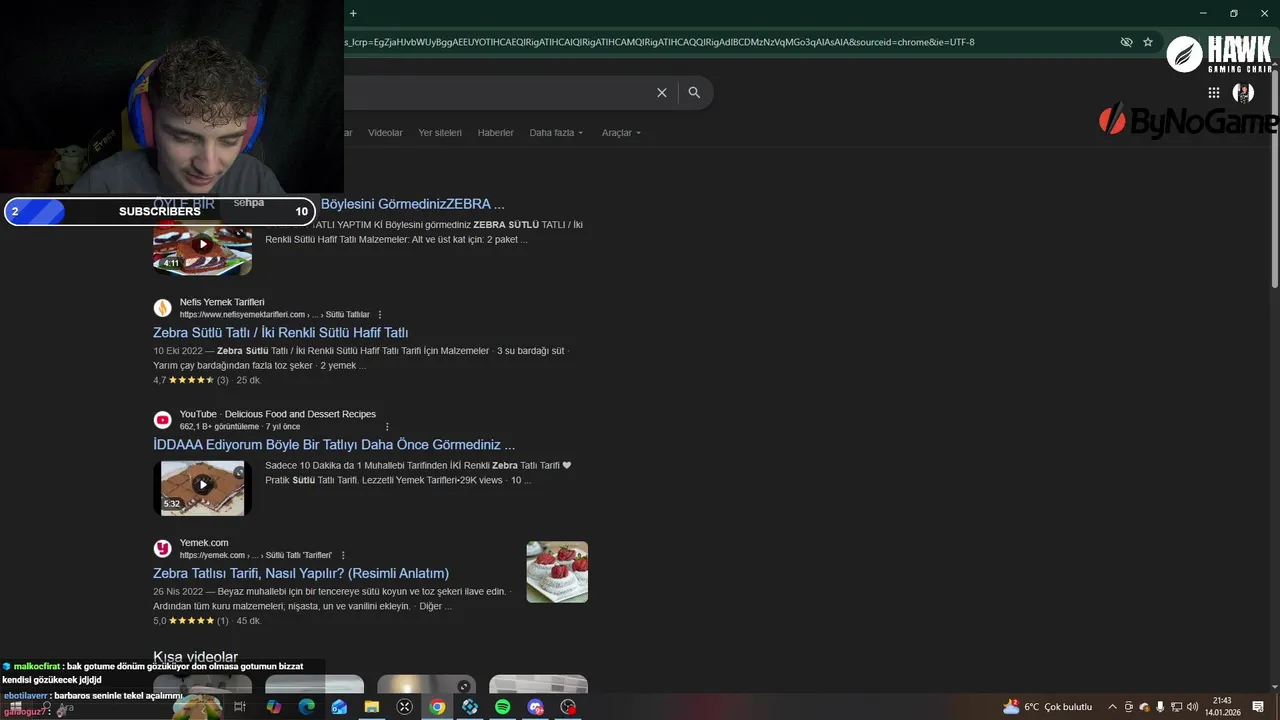Open the Nefis Yemek Tarifleri site name
The height and width of the screenshot is (720, 1280).
click(x=222, y=302)
